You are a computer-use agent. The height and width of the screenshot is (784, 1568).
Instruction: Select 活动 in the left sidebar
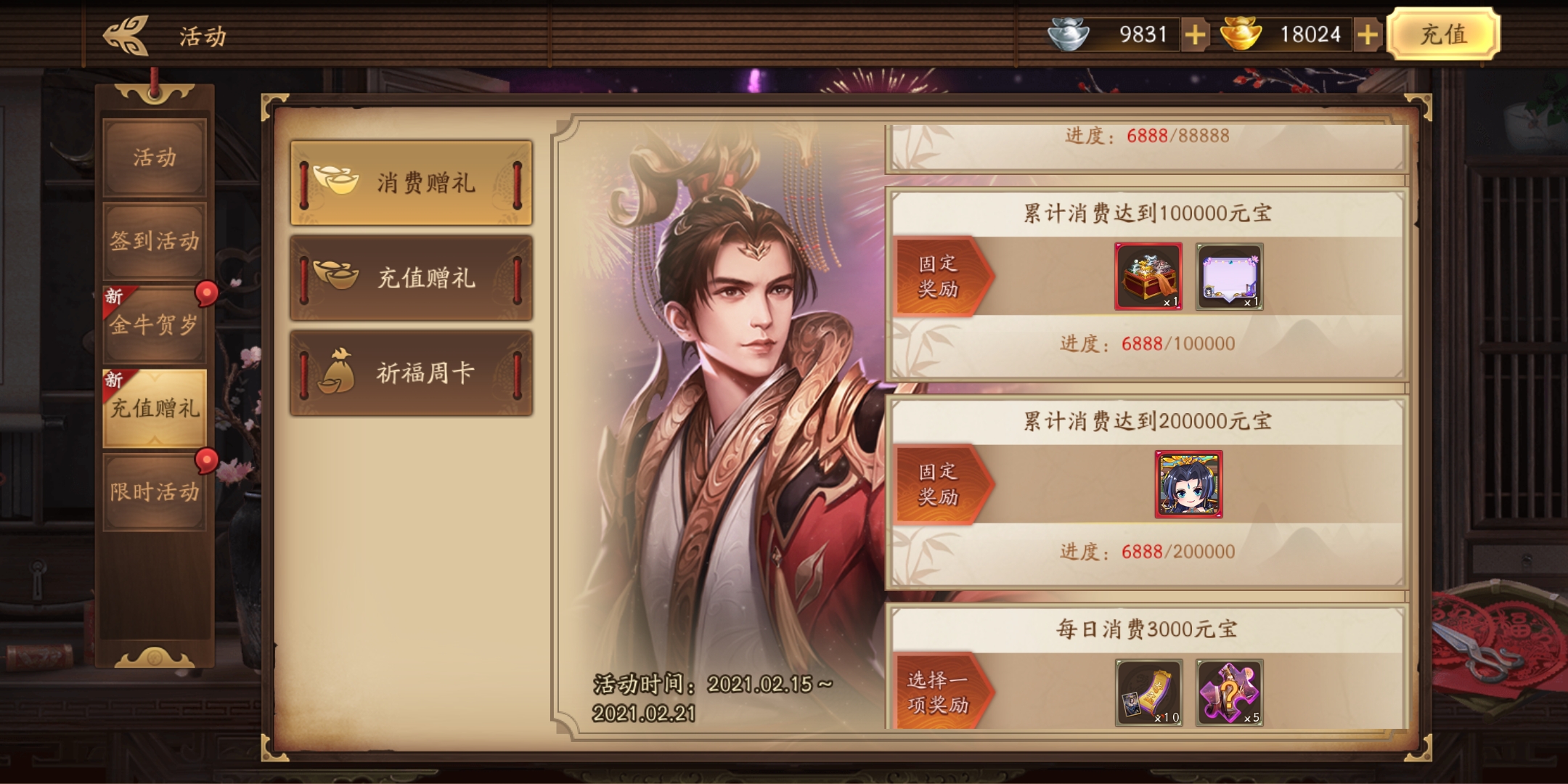click(x=155, y=158)
